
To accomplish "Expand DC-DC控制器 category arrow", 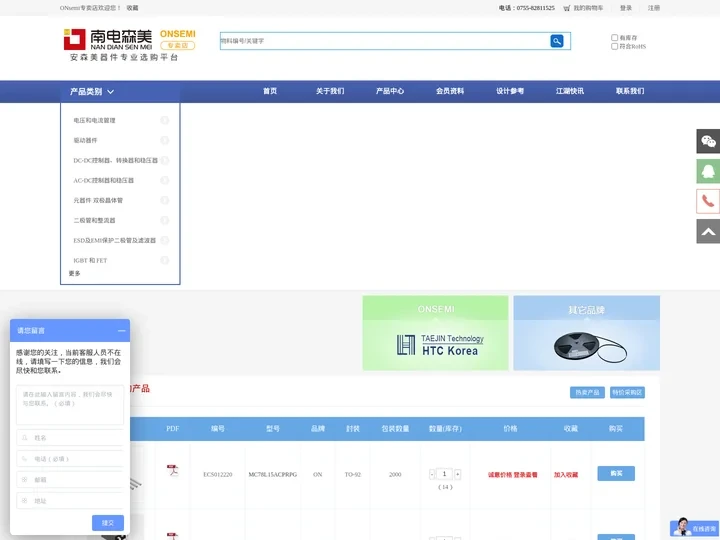I will tap(164, 160).
